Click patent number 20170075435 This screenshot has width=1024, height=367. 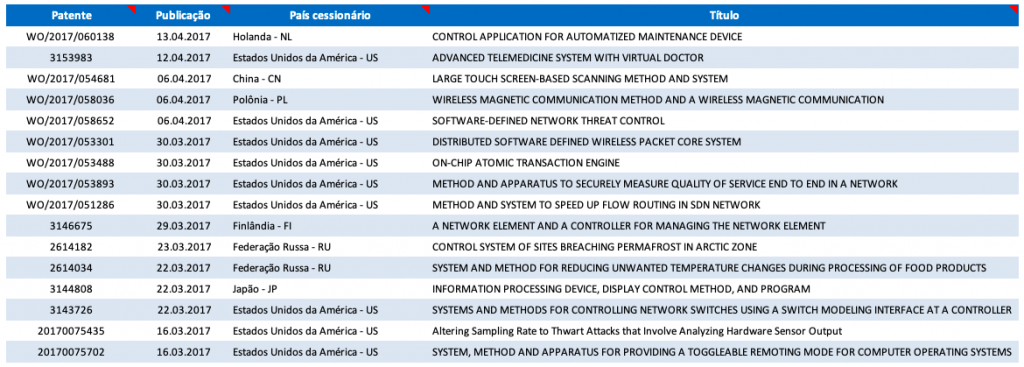(71, 331)
